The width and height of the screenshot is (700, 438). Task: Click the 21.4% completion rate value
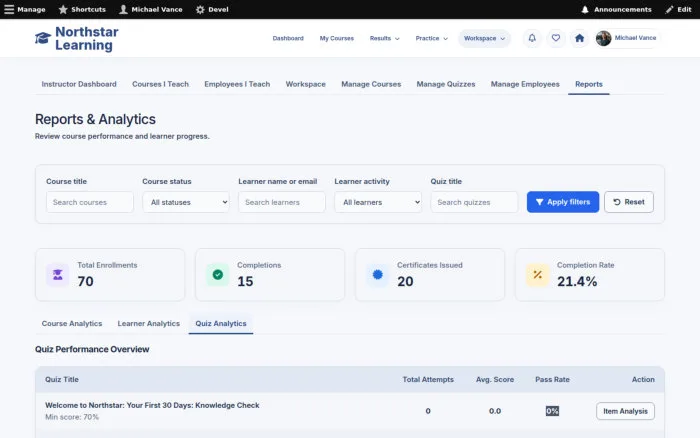[x=577, y=281]
